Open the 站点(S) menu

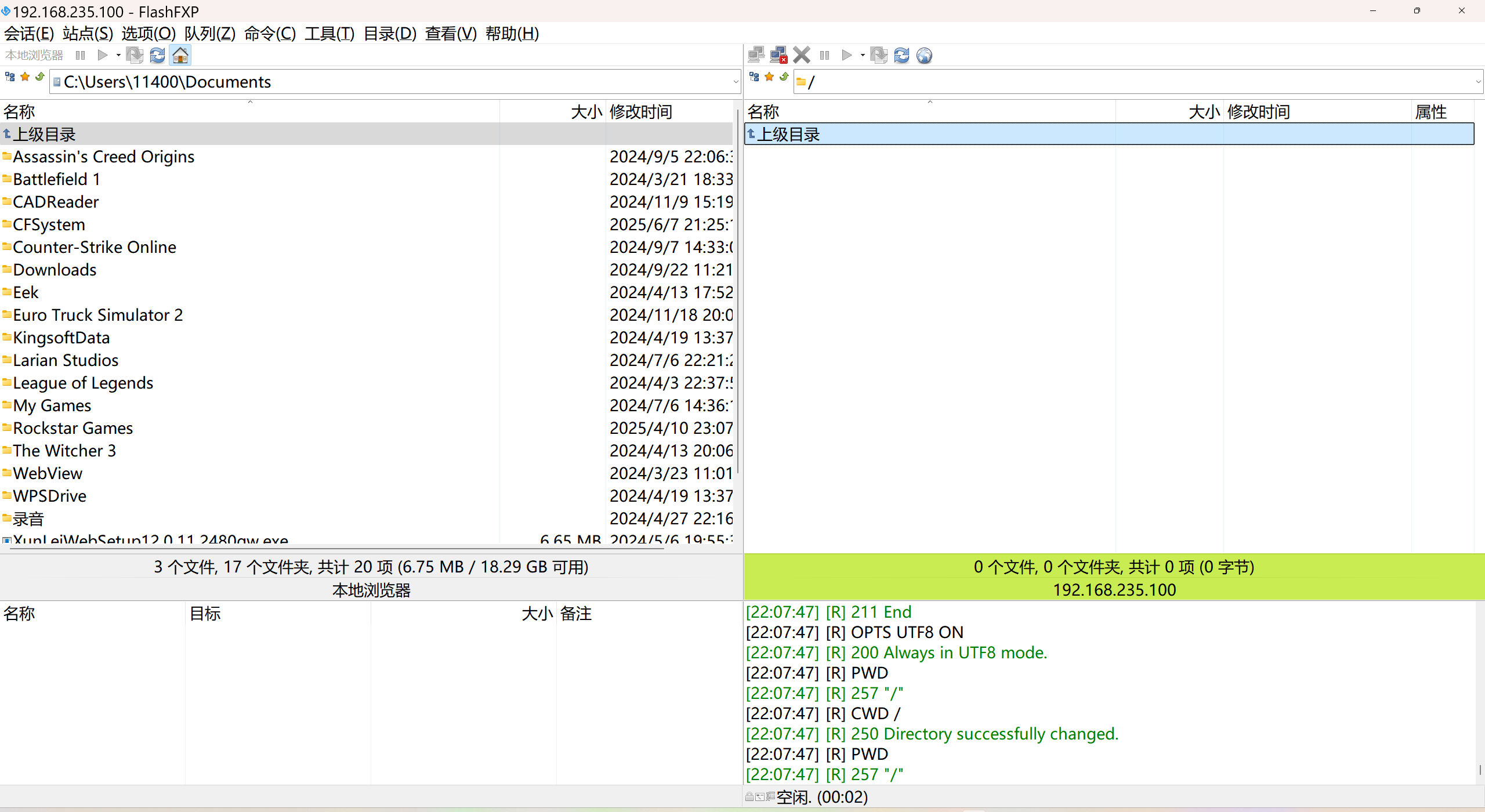88,34
